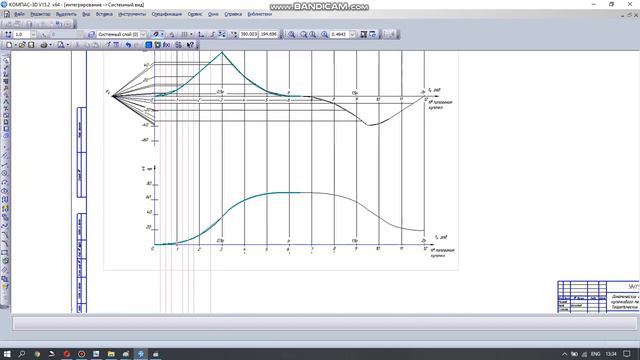The width and height of the screenshot is (640, 360).
Task: Expand the Print dropdown arrow
Action: (x=50, y=45)
